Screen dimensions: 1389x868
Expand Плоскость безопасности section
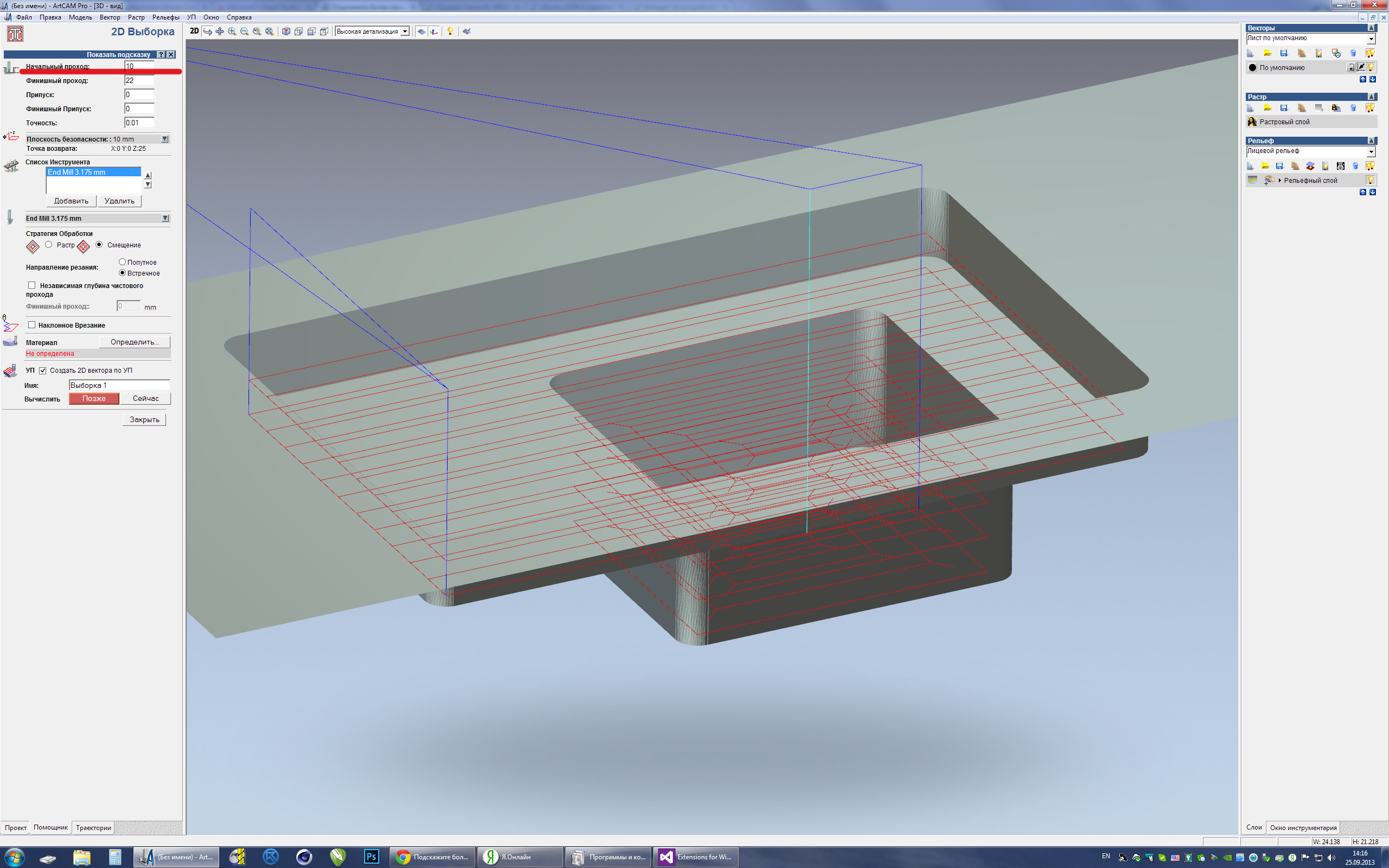(165, 139)
